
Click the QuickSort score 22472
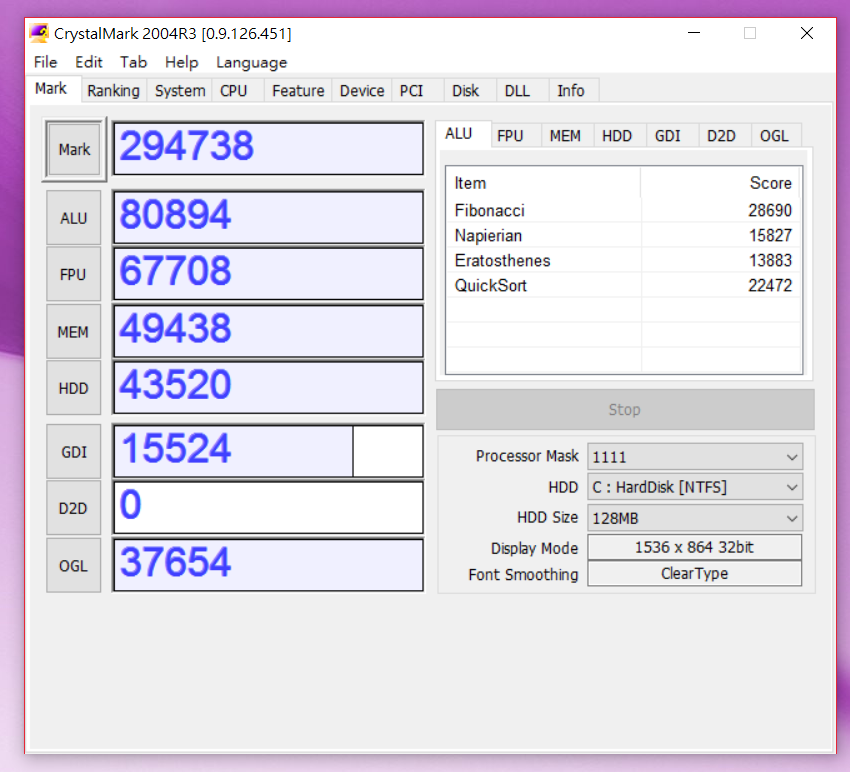pos(770,285)
